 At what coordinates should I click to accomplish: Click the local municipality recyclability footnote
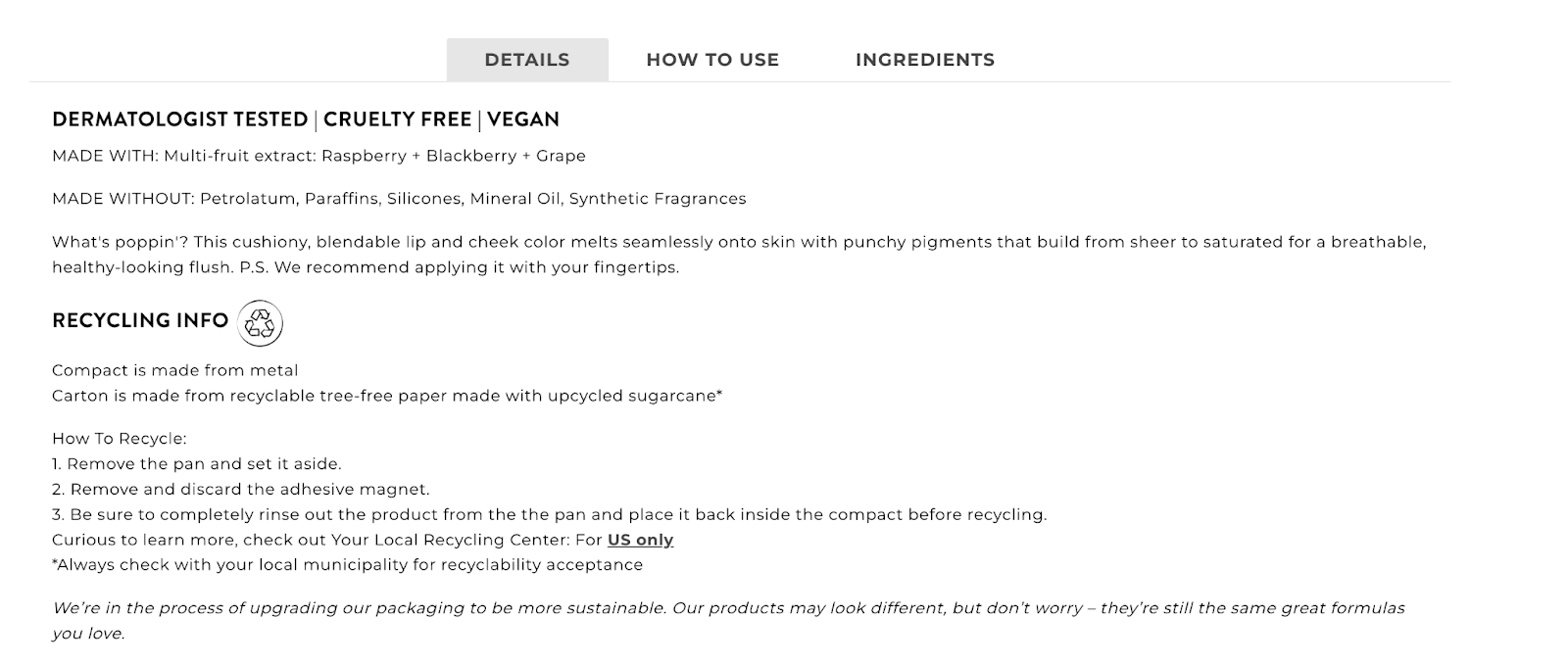coord(348,565)
